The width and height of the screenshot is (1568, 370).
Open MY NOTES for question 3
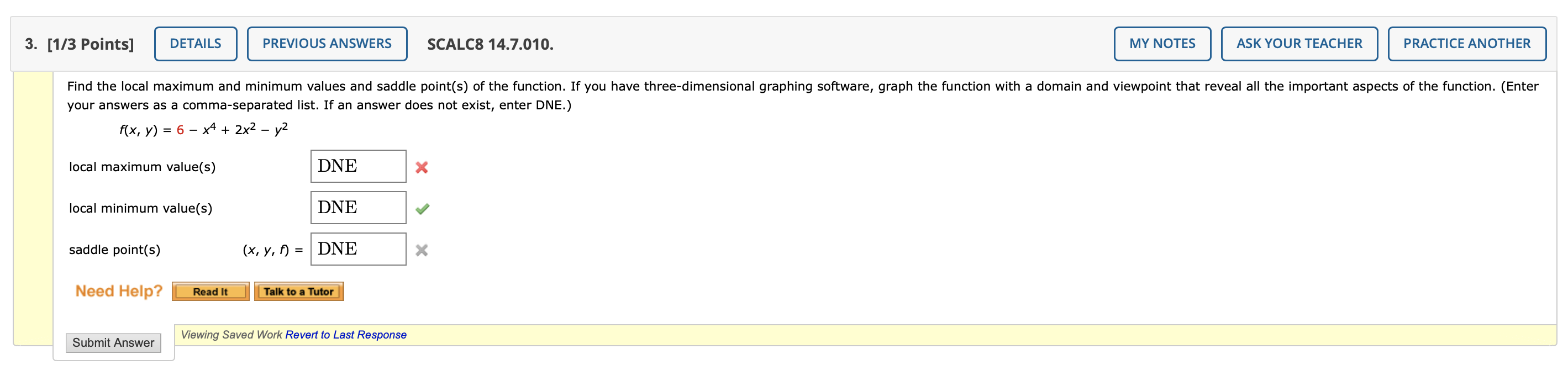pos(1162,43)
